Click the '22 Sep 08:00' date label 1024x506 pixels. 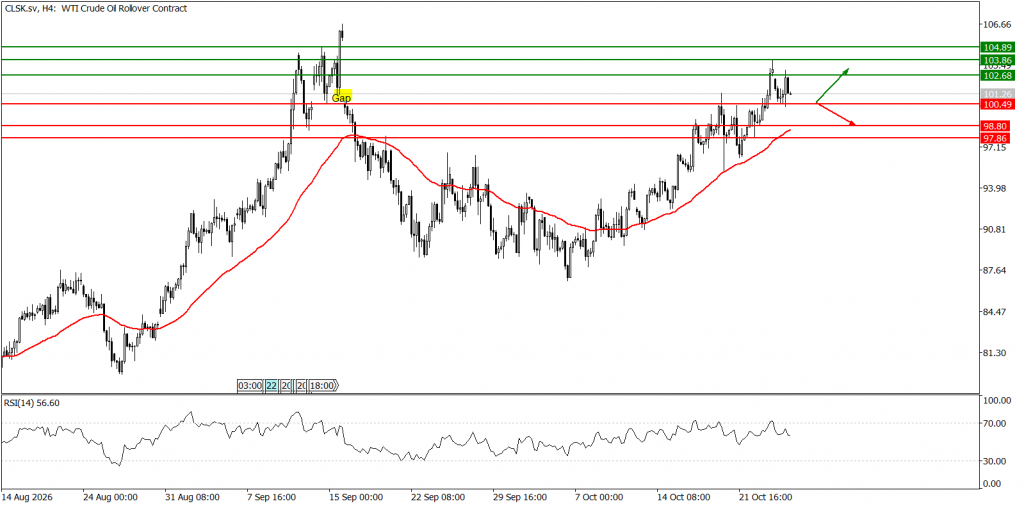coord(438,498)
